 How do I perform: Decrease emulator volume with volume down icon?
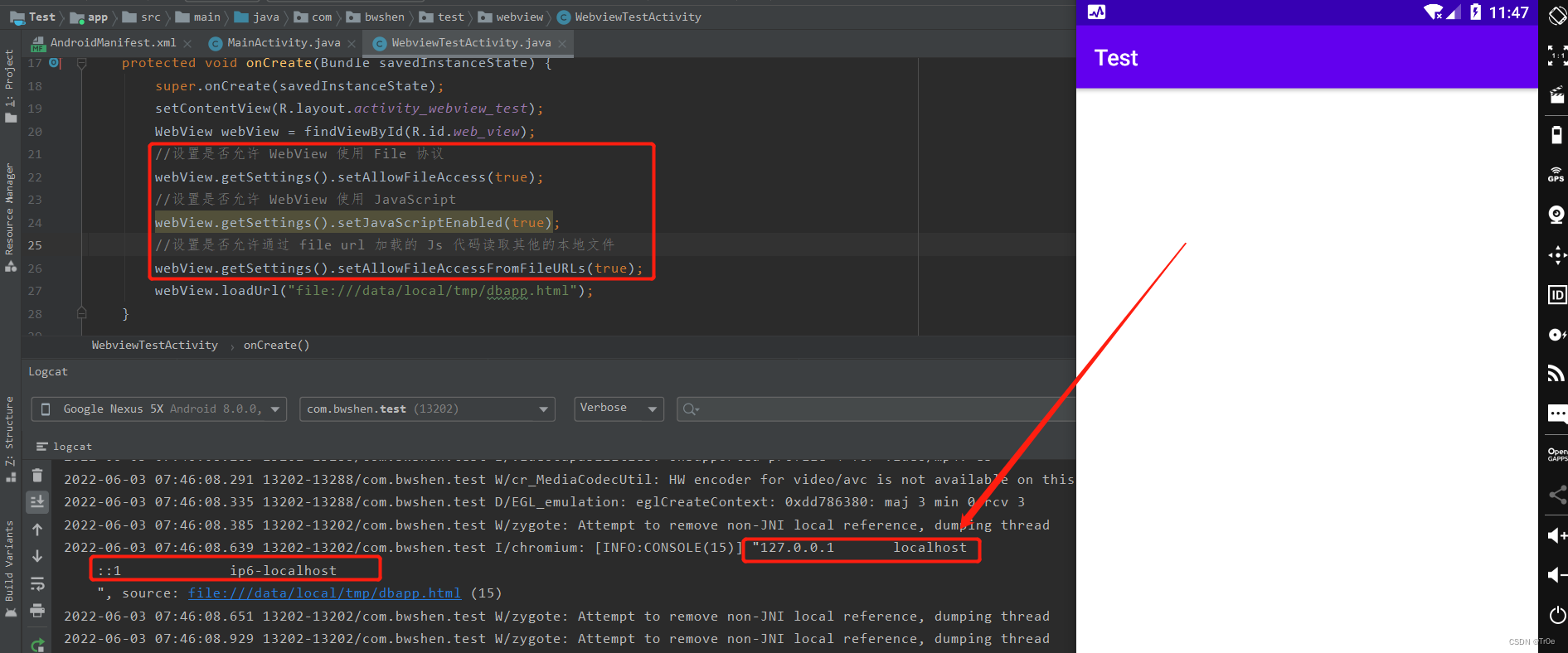click(x=1557, y=575)
